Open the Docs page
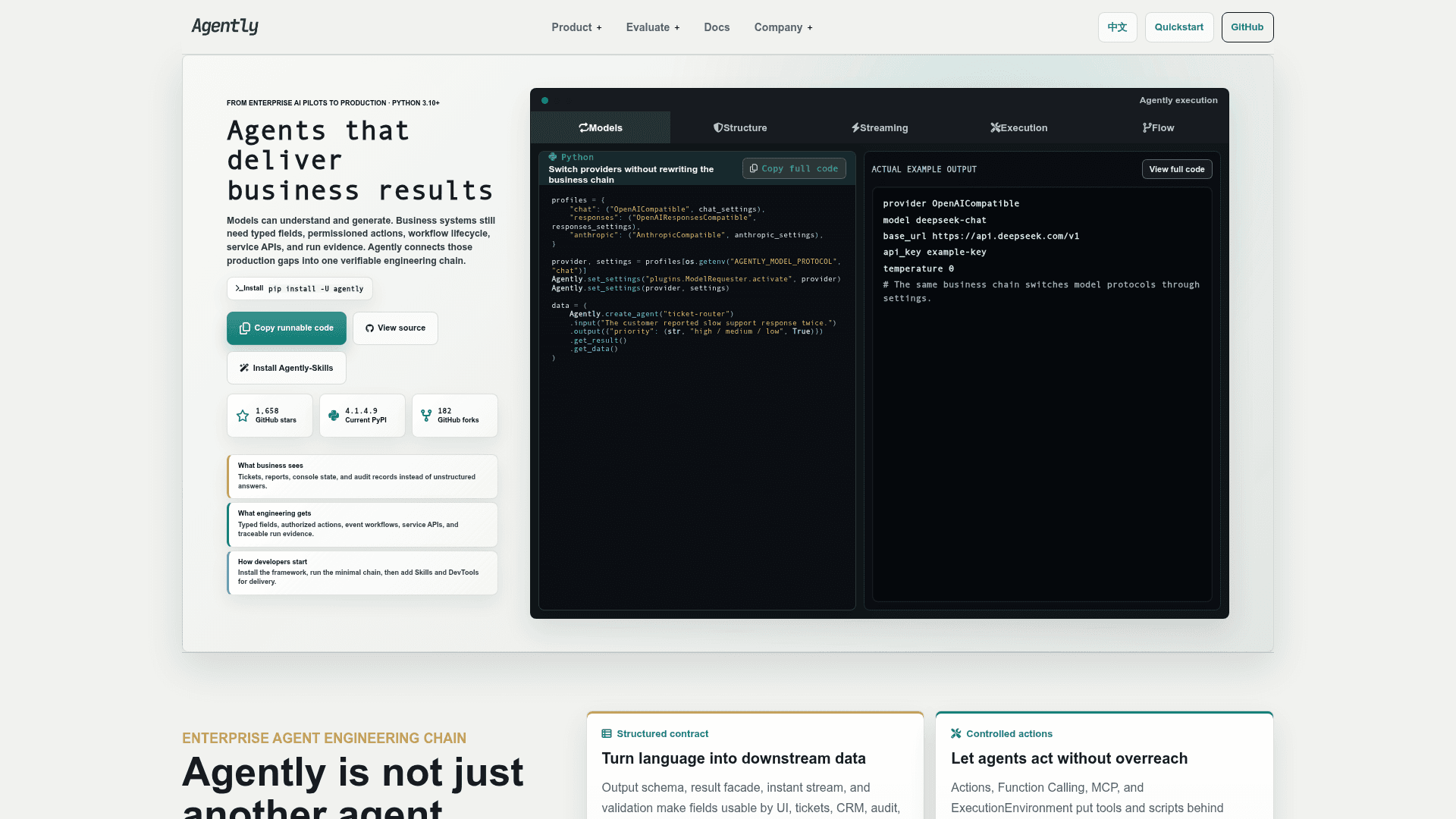This screenshot has height=819, width=1456. pyautogui.click(x=717, y=27)
